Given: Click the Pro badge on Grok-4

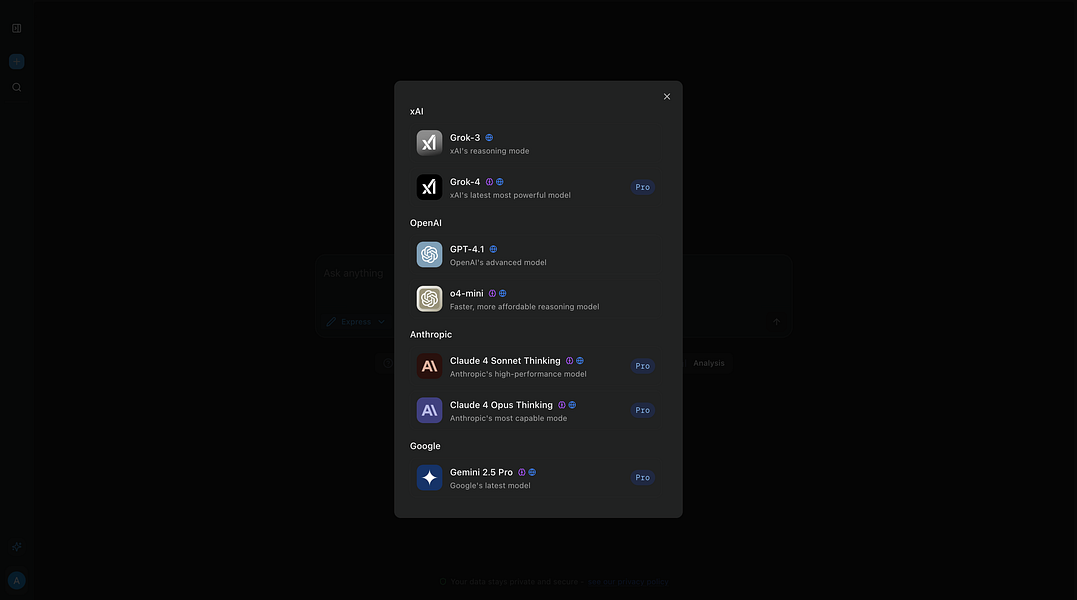Looking at the screenshot, I should (642, 187).
